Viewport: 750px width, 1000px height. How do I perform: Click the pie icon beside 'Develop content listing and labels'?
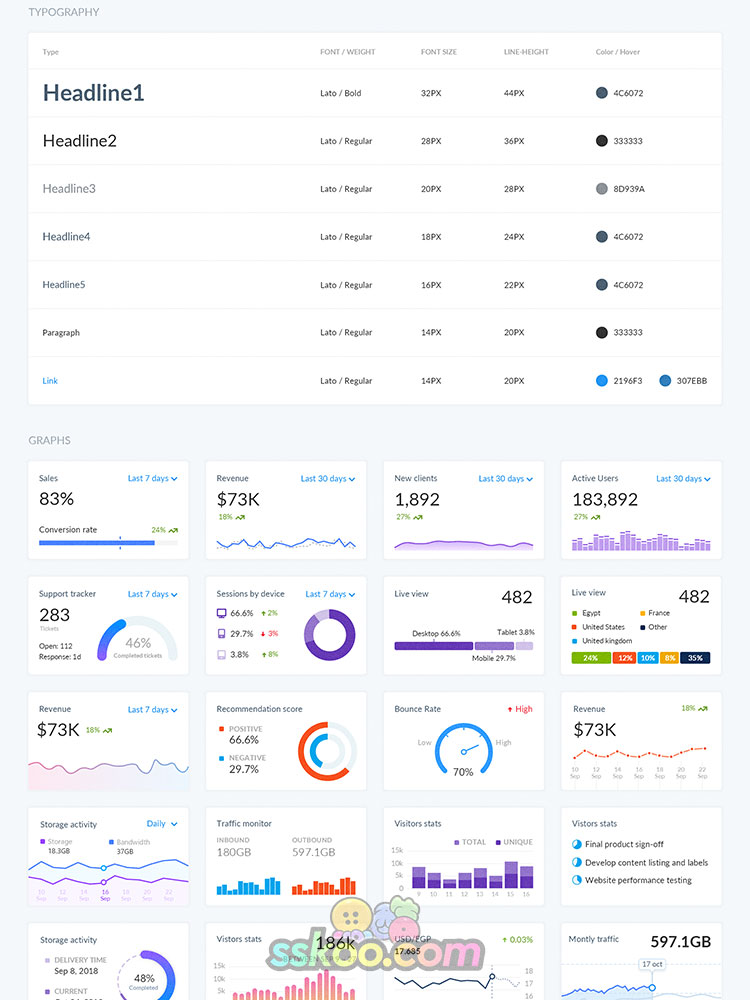[x=577, y=862]
